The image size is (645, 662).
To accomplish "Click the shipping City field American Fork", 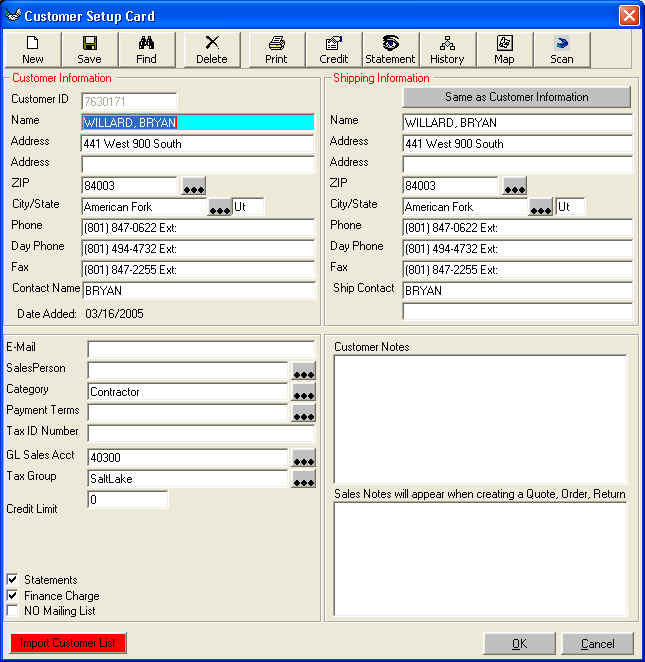I will pyautogui.click(x=465, y=207).
